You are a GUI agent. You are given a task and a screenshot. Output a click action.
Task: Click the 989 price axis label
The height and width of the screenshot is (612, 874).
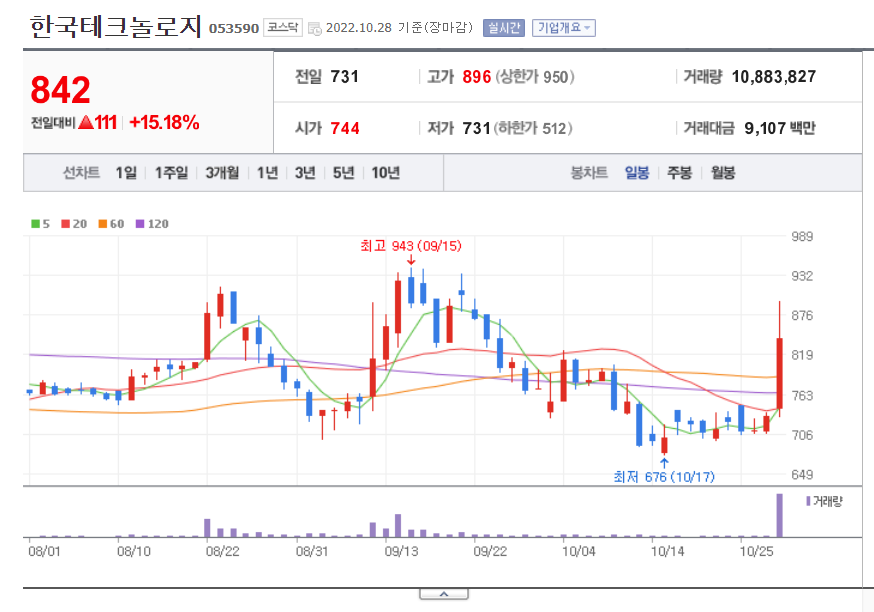tap(802, 236)
